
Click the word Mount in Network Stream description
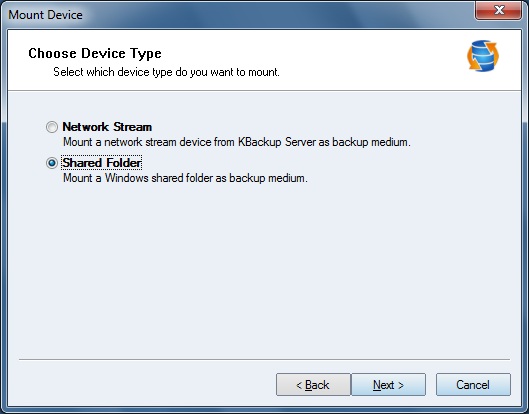[x=78, y=142]
